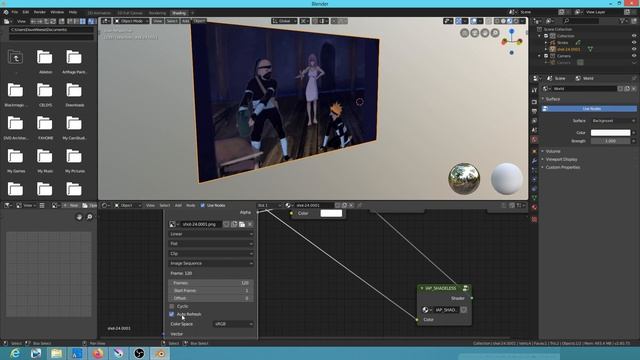The width and height of the screenshot is (640, 360).
Task: Adjust the Offset value field
Action: [x=211, y=298]
